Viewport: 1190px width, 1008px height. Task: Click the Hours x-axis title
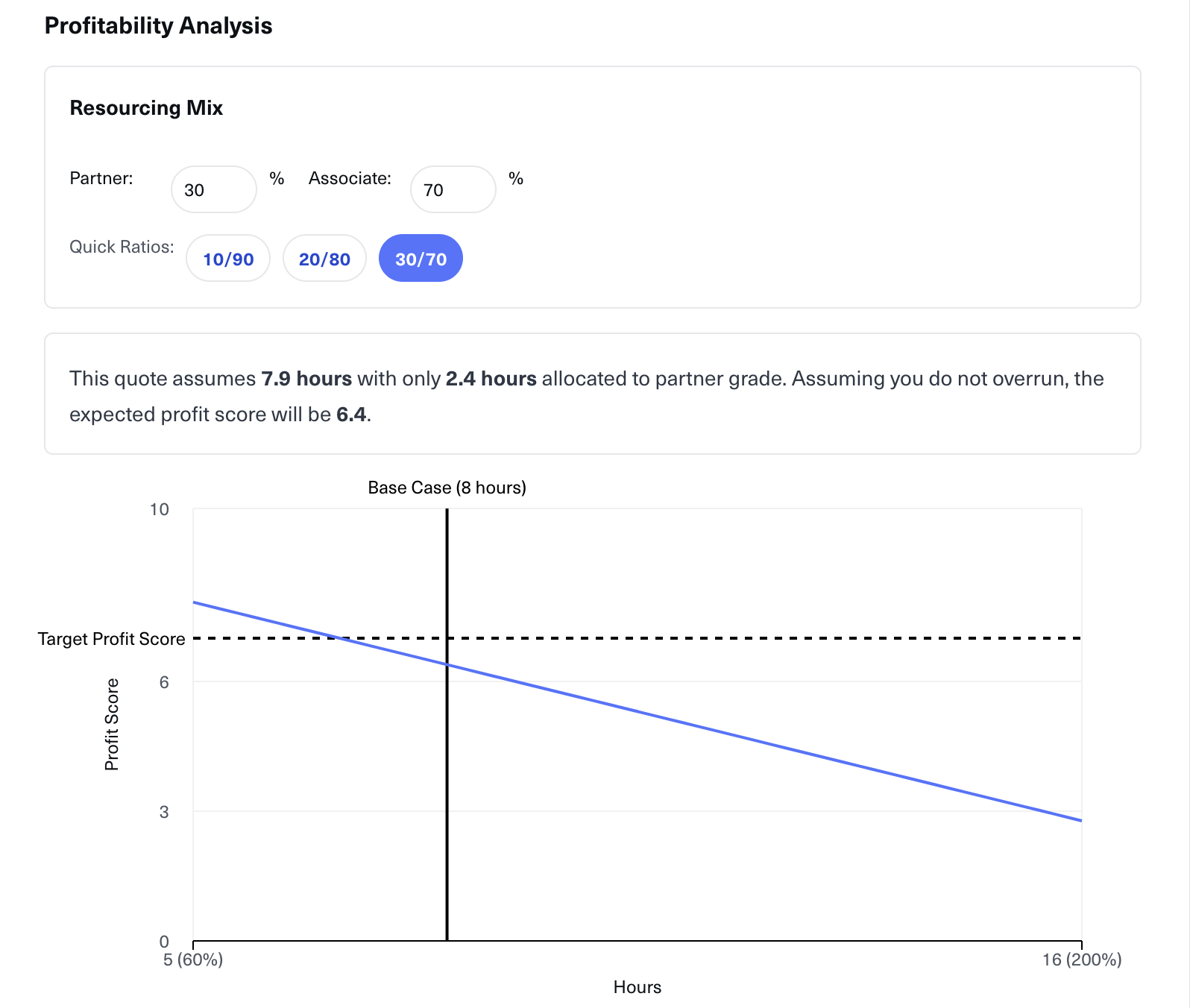point(637,987)
